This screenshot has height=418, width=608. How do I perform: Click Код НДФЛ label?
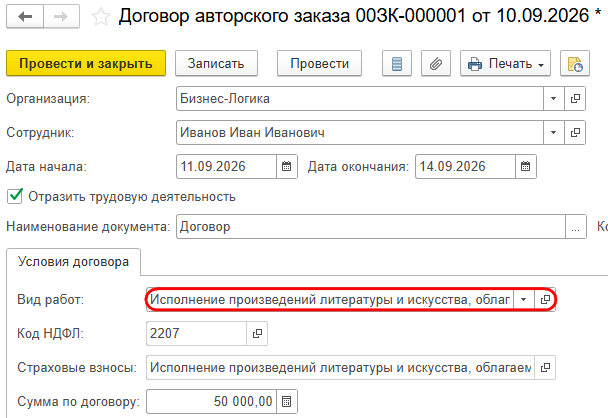click(50, 333)
